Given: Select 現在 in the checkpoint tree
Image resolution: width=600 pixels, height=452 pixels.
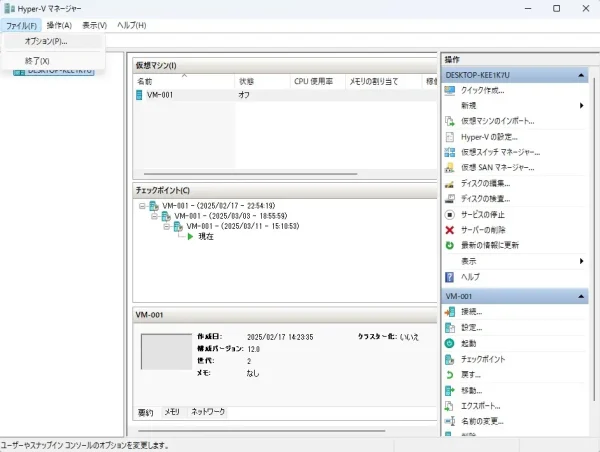Looking at the screenshot, I should click(x=206, y=237).
